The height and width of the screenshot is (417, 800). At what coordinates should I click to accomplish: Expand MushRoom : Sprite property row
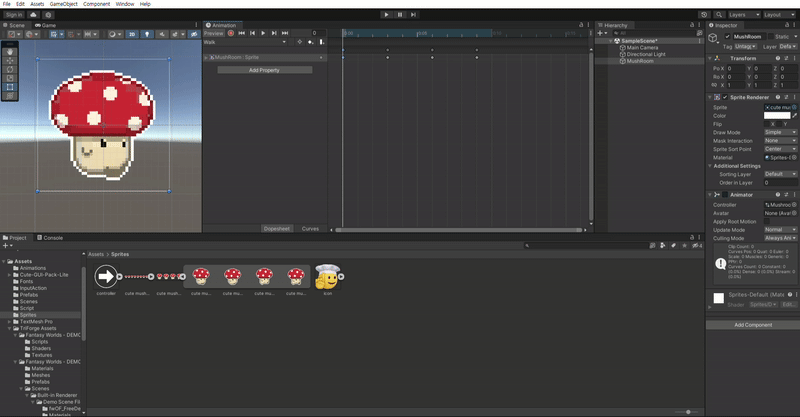(x=206, y=58)
